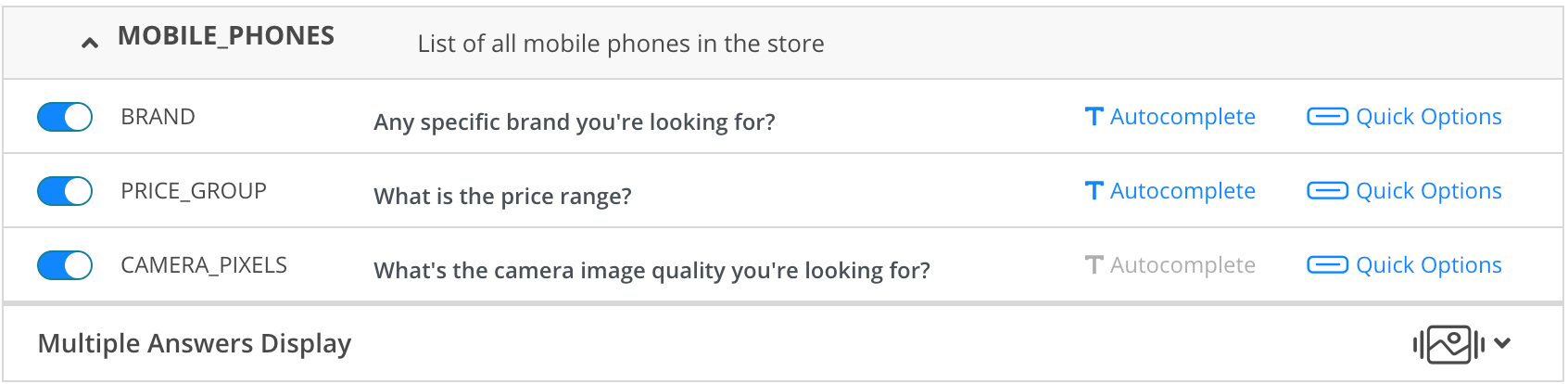The height and width of the screenshot is (384, 1568).
Task: Select Quick Options link for PRICE_GROUP
Action: (1429, 191)
